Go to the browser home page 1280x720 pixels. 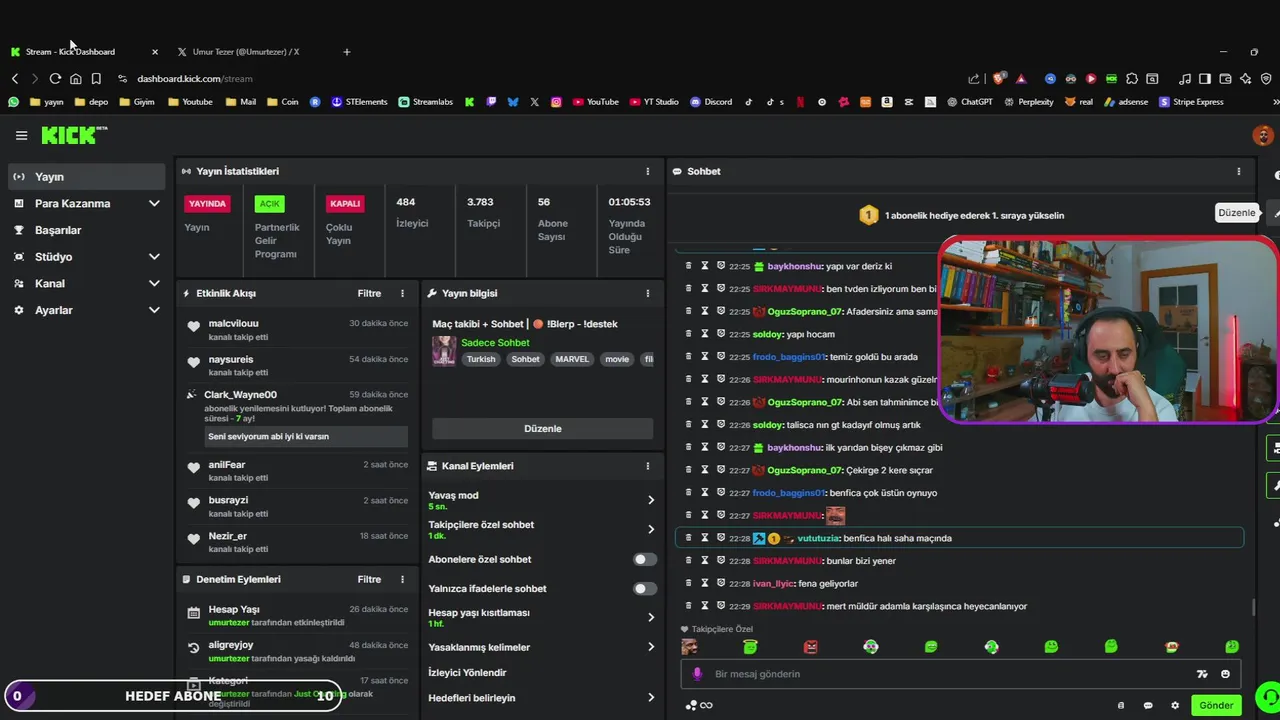75,78
